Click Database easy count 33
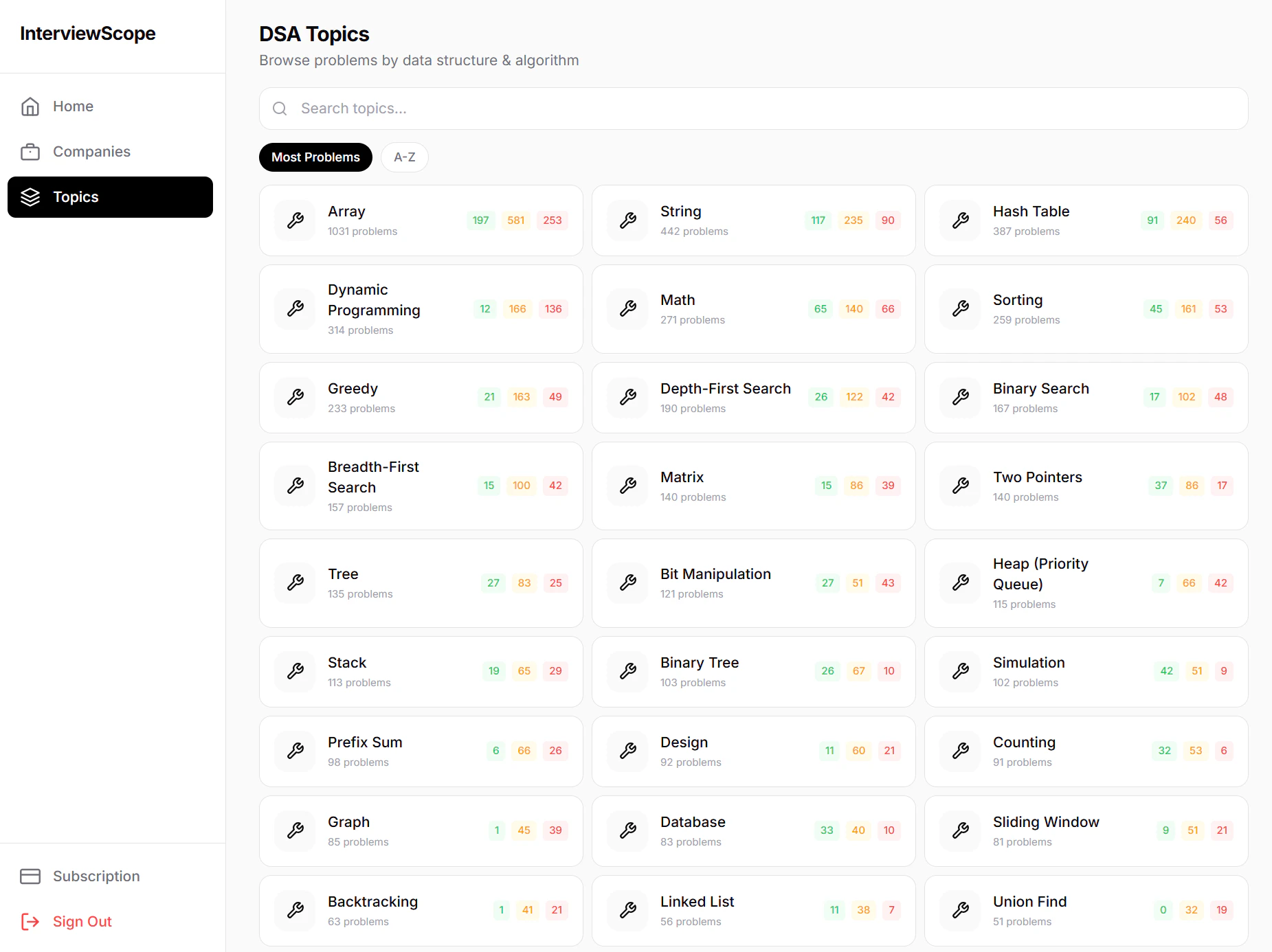 [827, 830]
